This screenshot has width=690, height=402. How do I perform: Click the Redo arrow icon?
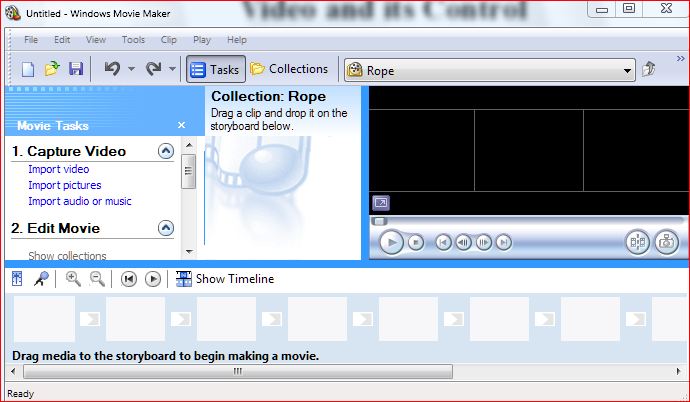tap(154, 69)
